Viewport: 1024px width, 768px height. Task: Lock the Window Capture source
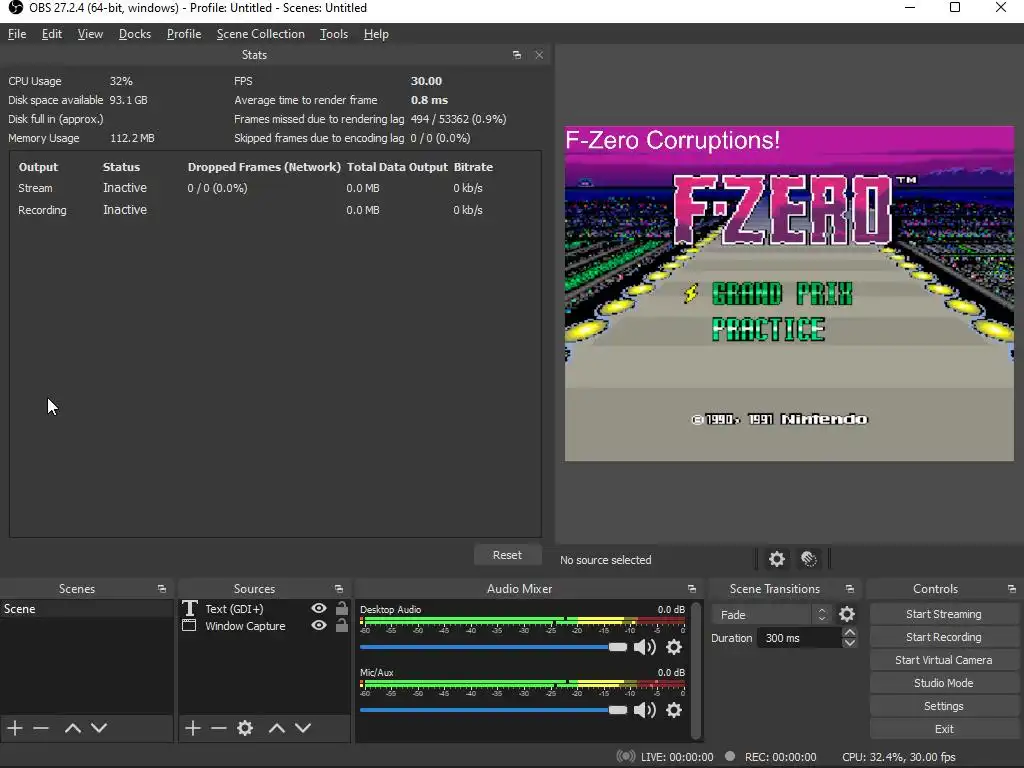pos(342,626)
